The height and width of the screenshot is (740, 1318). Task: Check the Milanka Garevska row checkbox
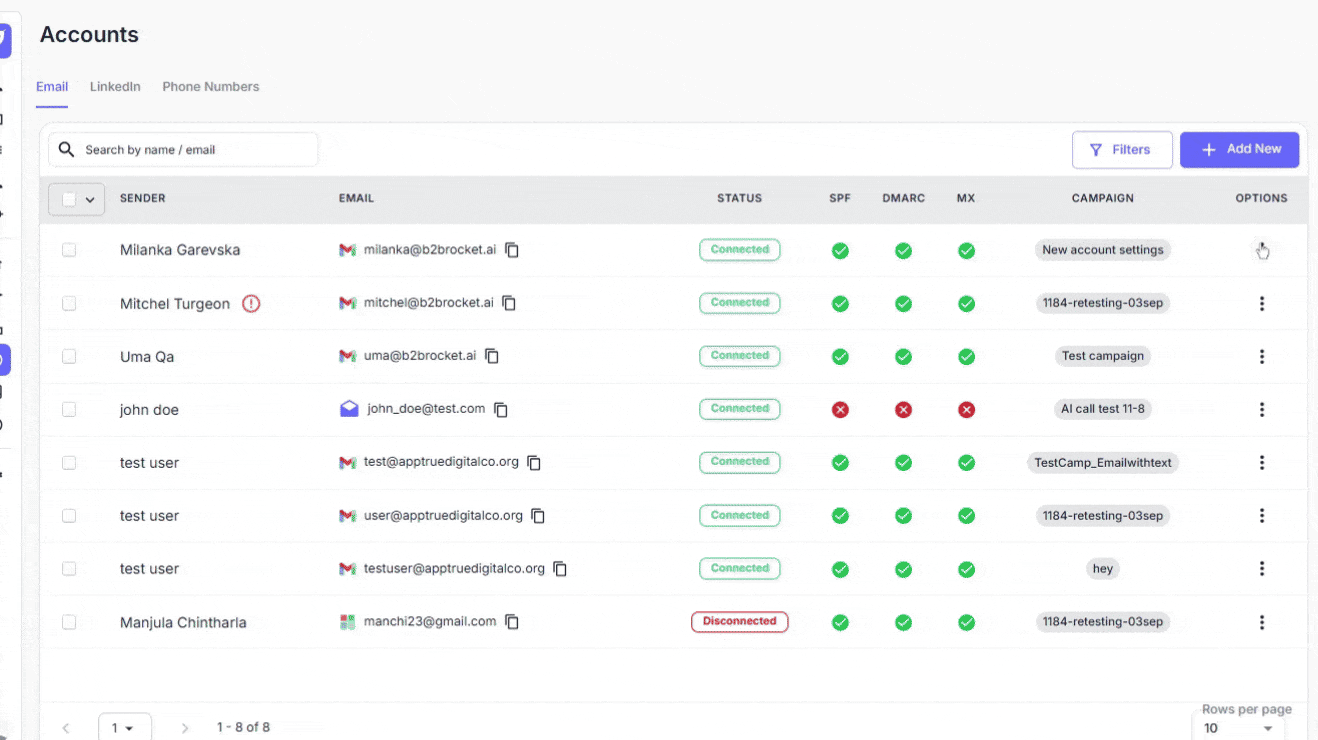point(69,250)
